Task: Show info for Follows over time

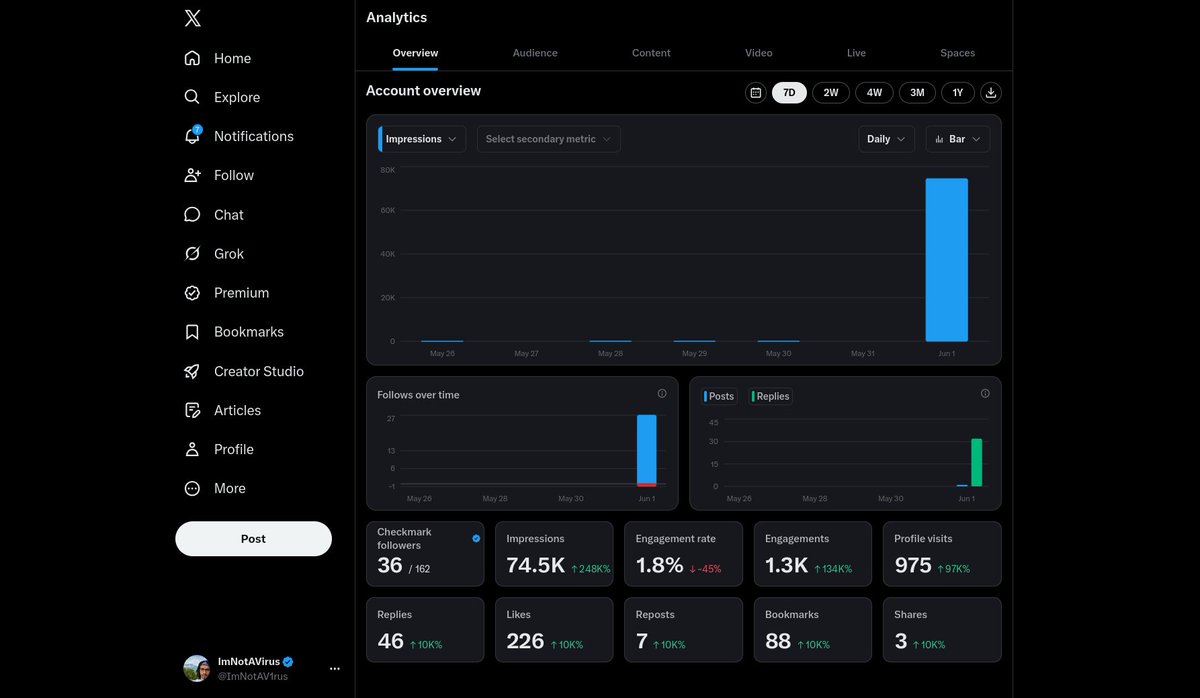Action: pos(662,394)
